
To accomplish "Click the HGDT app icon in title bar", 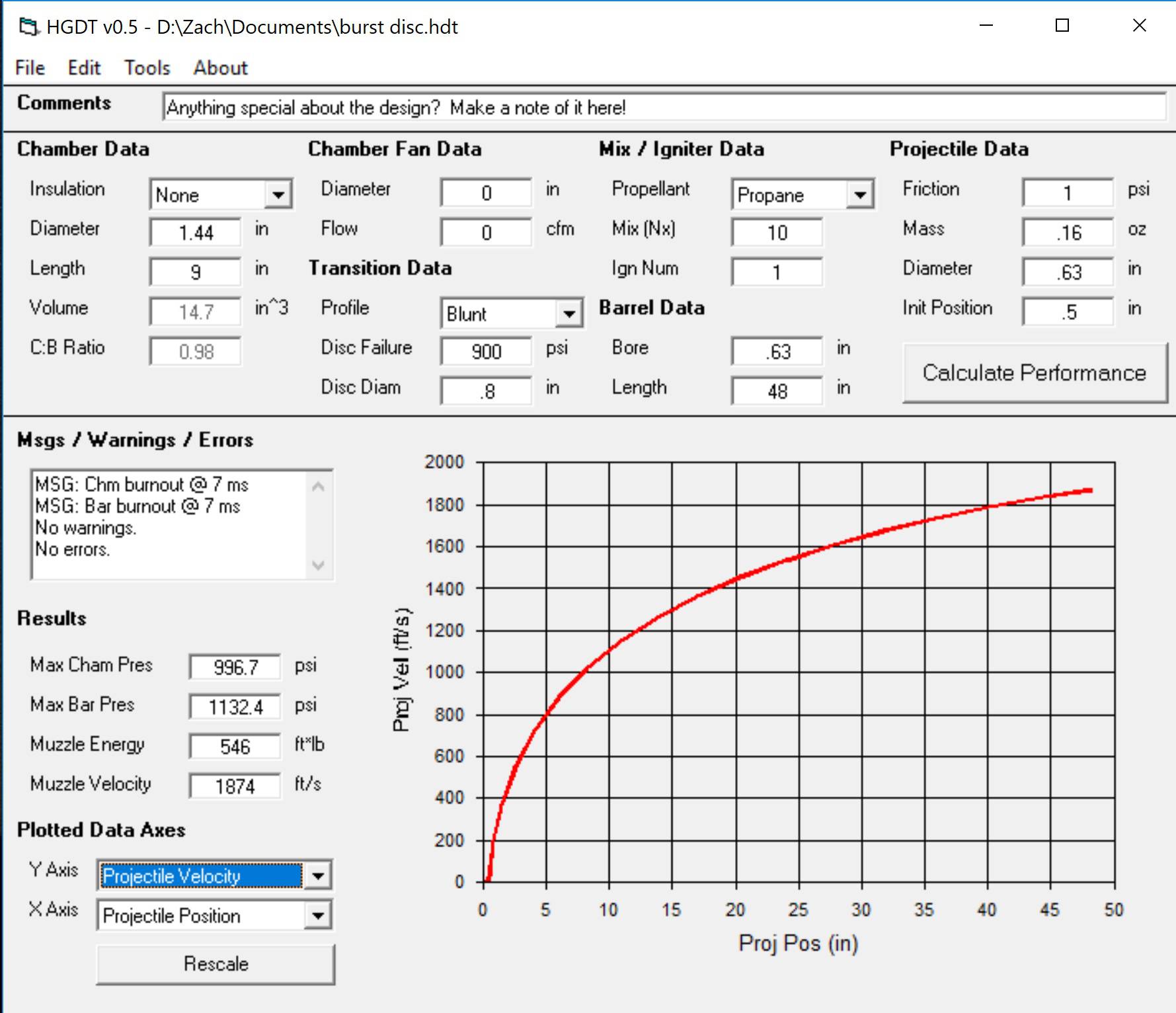I will tap(28, 27).
